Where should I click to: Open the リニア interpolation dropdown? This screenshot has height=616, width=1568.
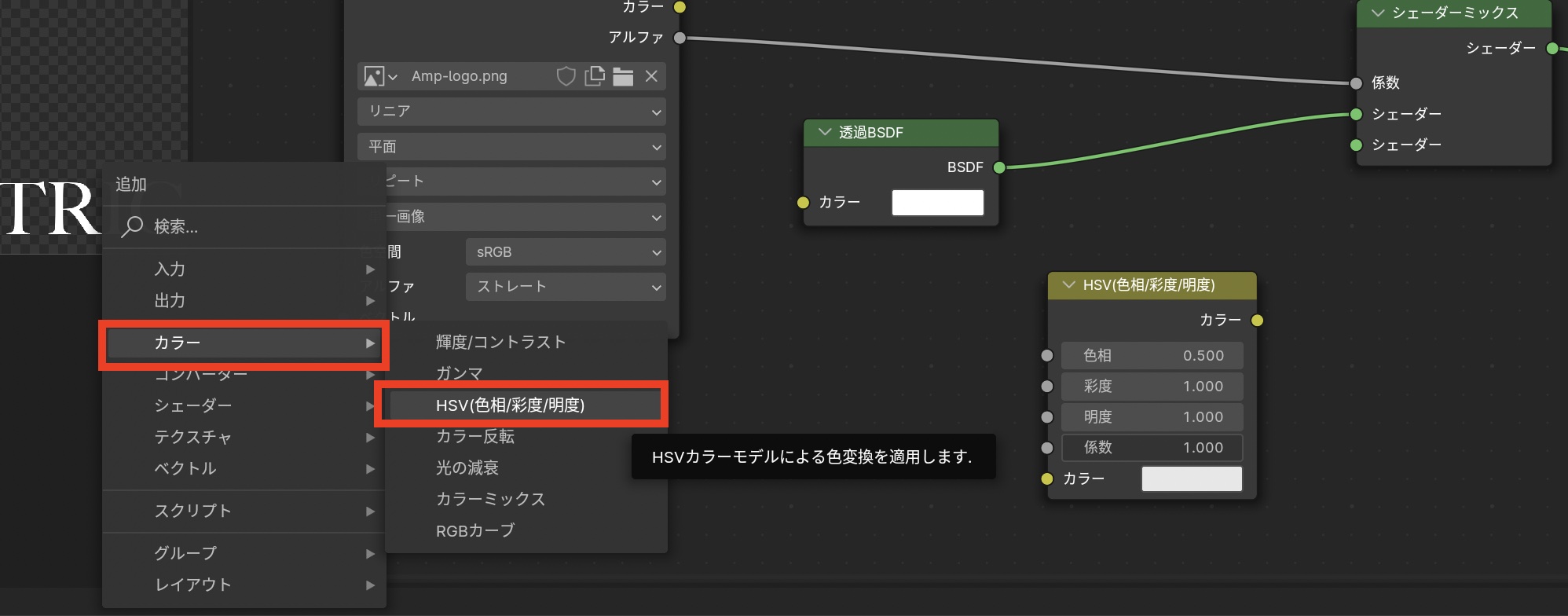pyautogui.click(x=511, y=112)
